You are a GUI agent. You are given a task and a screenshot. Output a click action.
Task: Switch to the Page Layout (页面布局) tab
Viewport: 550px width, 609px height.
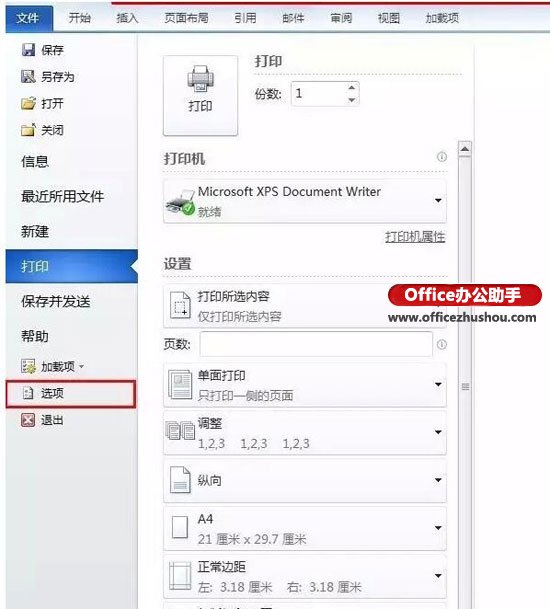(x=186, y=18)
